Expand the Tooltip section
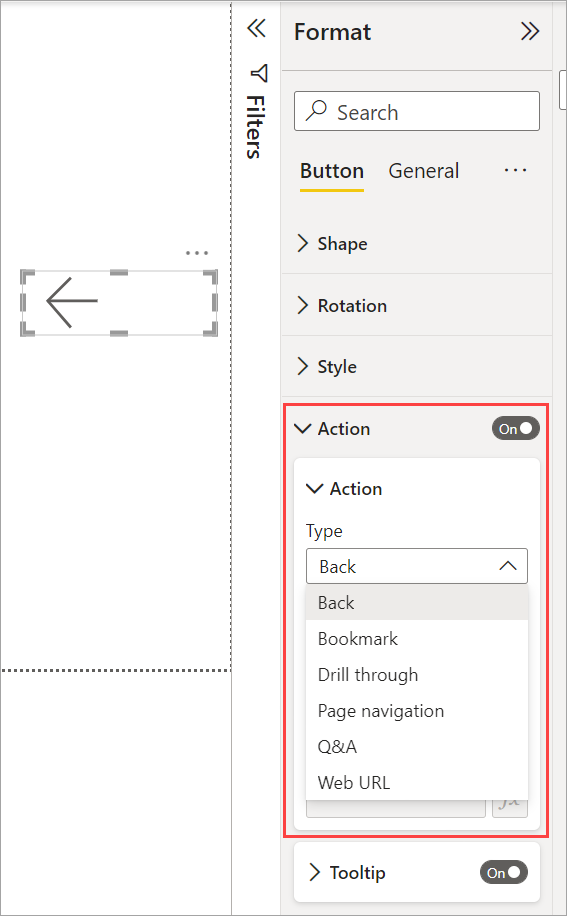The height and width of the screenshot is (916, 567). 315,873
